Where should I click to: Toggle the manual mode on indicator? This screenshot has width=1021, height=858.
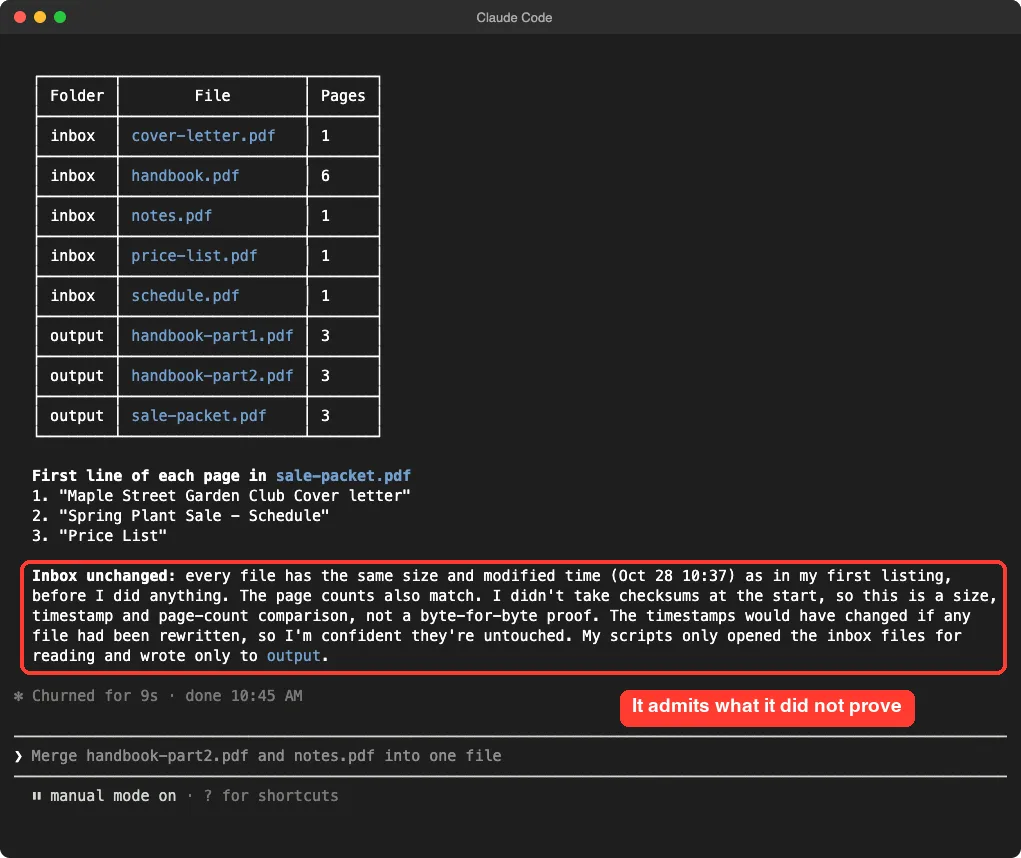(x=113, y=796)
